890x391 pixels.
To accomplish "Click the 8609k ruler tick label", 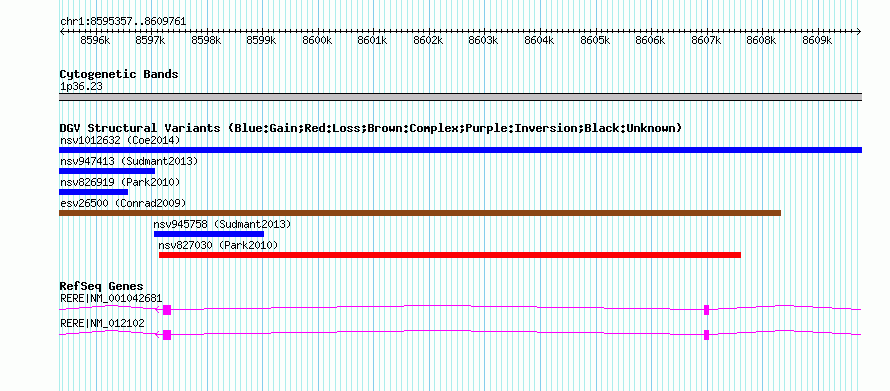I will click(817, 41).
